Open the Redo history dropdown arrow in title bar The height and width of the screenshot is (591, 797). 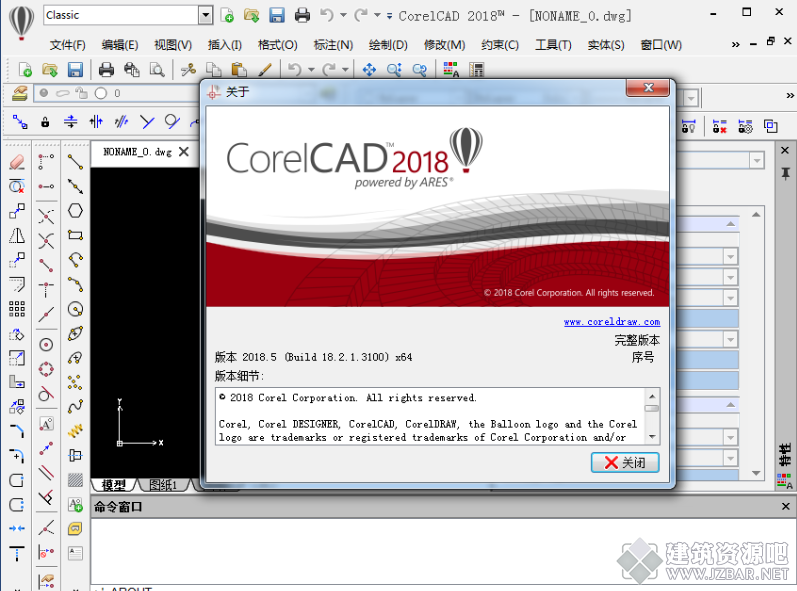coord(377,15)
